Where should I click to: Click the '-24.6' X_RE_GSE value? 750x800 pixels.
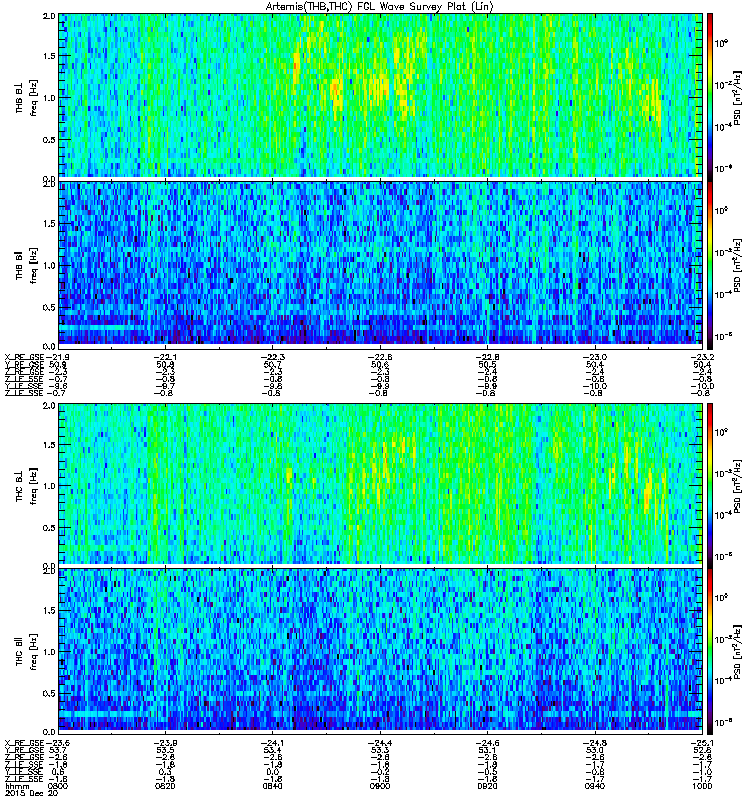[487, 743]
